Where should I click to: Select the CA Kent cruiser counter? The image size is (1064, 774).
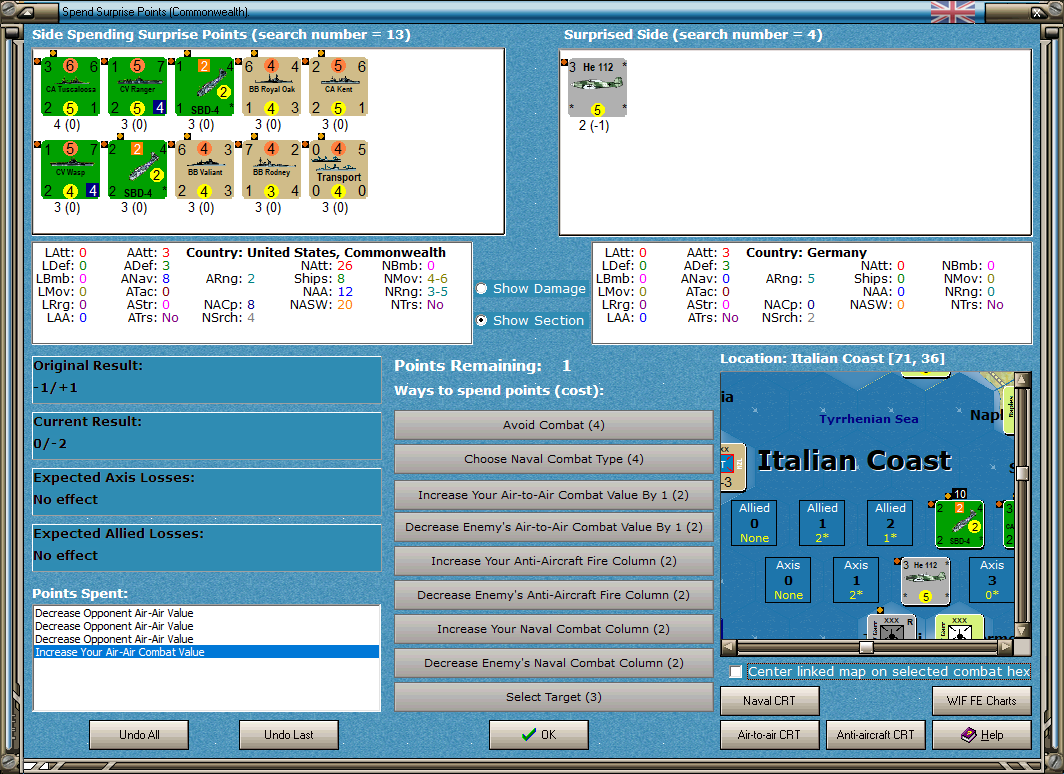click(339, 87)
